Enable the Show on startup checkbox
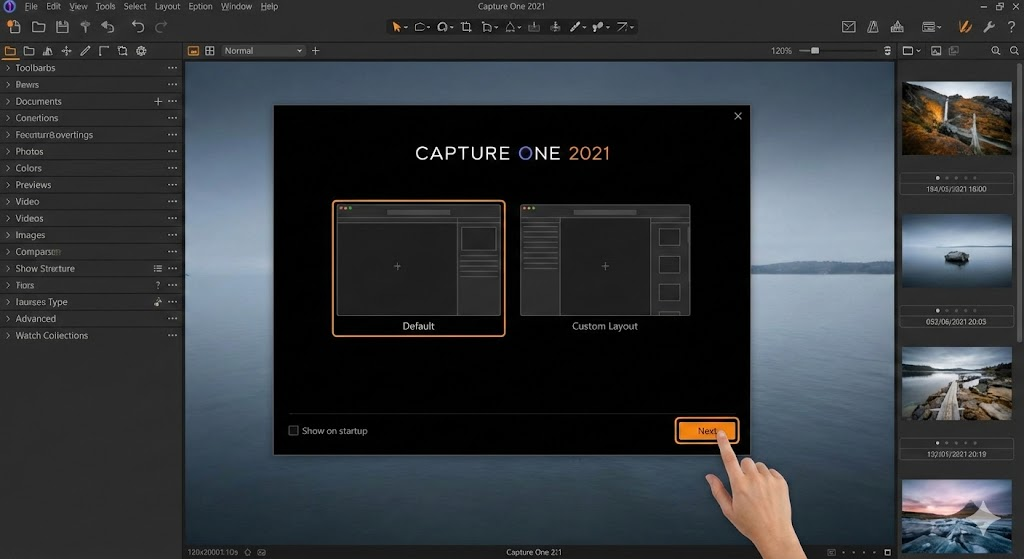The width and height of the screenshot is (1024, 559). pos(293,430)
